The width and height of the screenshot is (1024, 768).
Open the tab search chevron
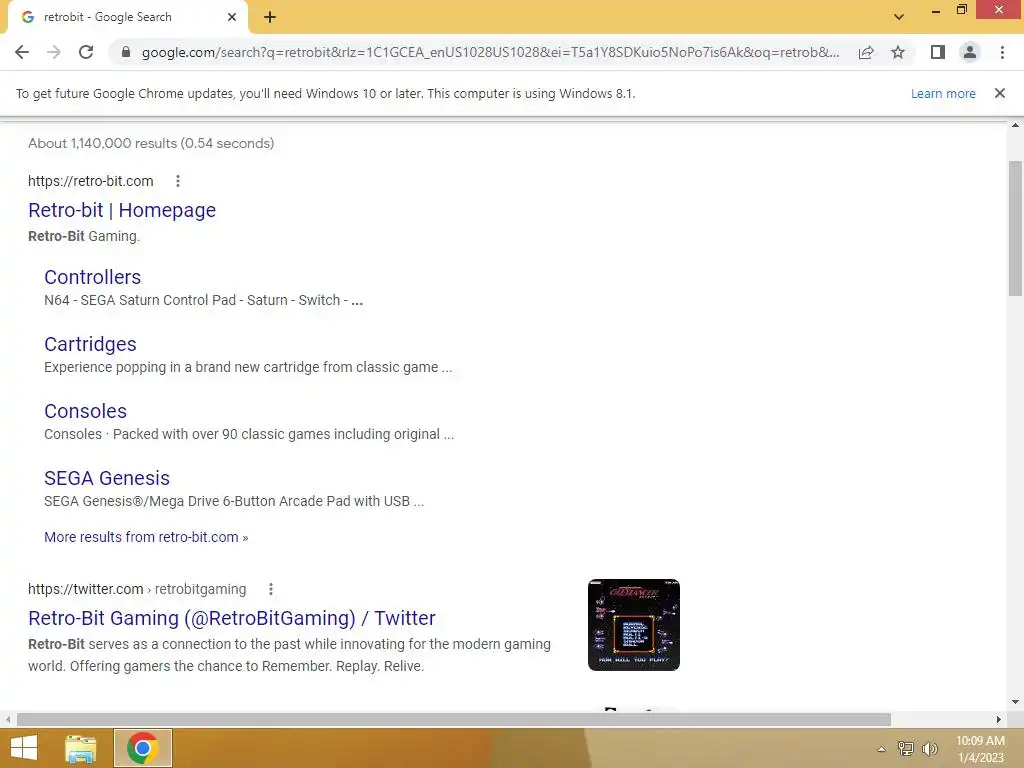click(x=899, y=17)
